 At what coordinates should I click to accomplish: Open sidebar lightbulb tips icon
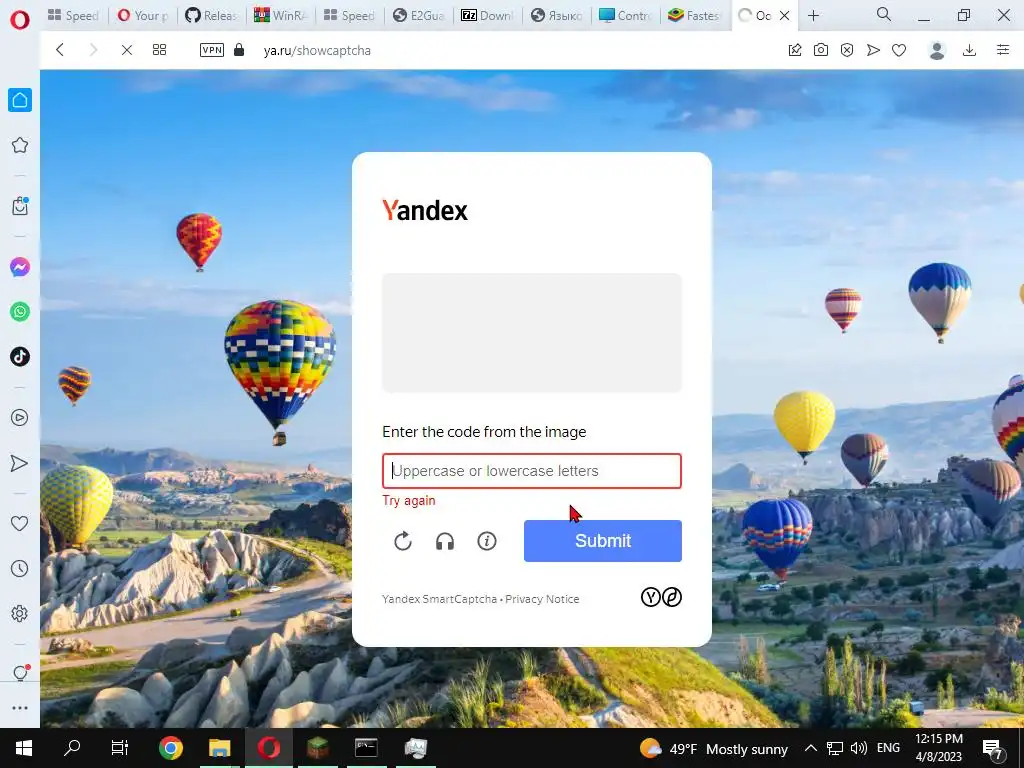[x=20, y=673]
